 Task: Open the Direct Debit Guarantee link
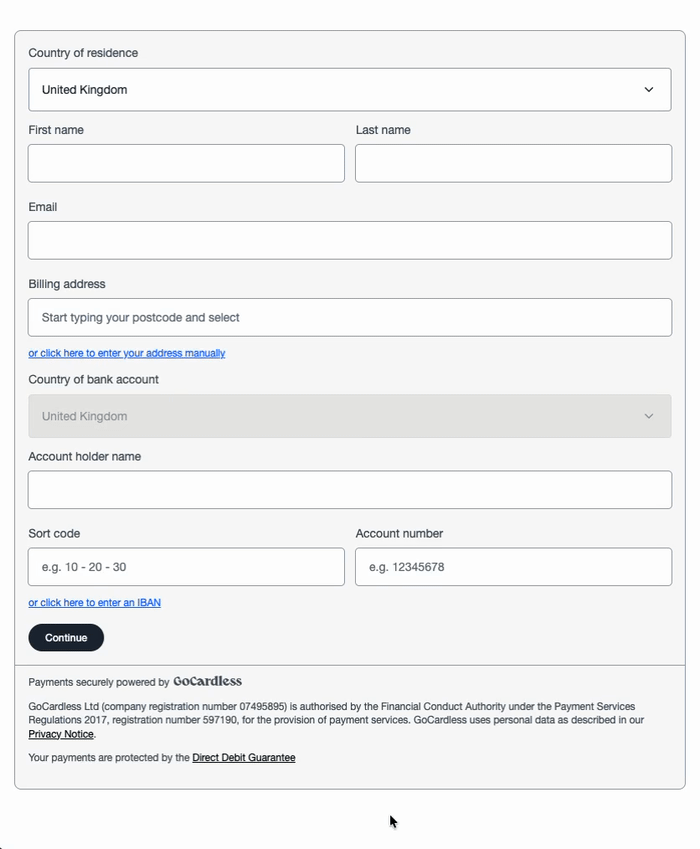tap(244, 757)
